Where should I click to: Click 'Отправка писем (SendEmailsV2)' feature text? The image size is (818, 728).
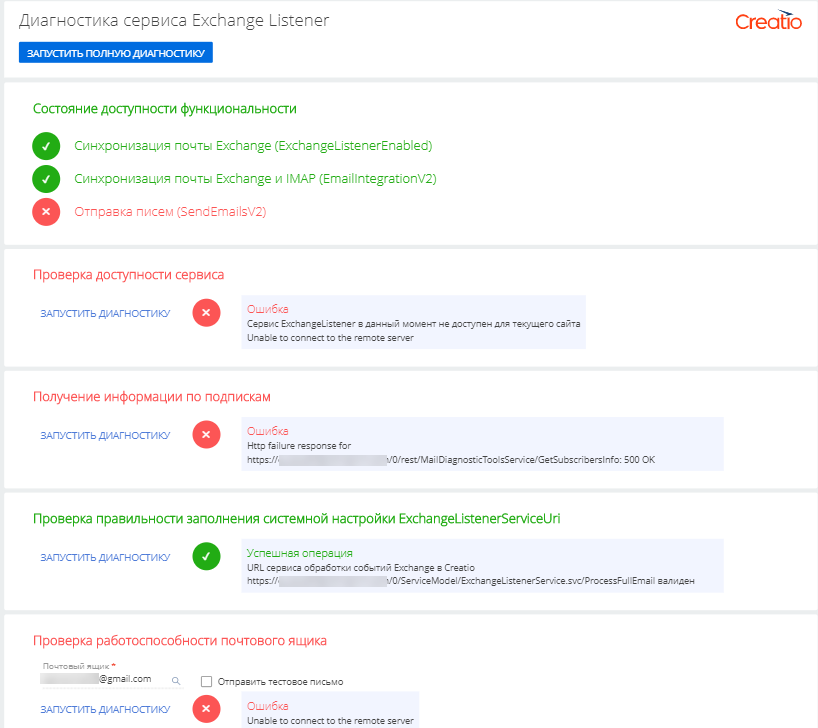(170, 212)
